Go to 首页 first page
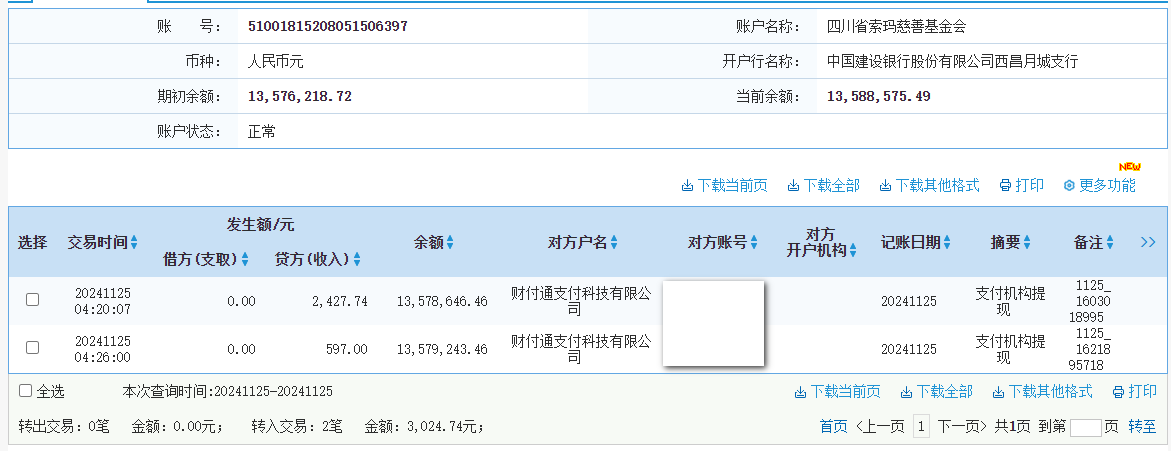This screenshot has width=1171, height=451. [833, 427]
